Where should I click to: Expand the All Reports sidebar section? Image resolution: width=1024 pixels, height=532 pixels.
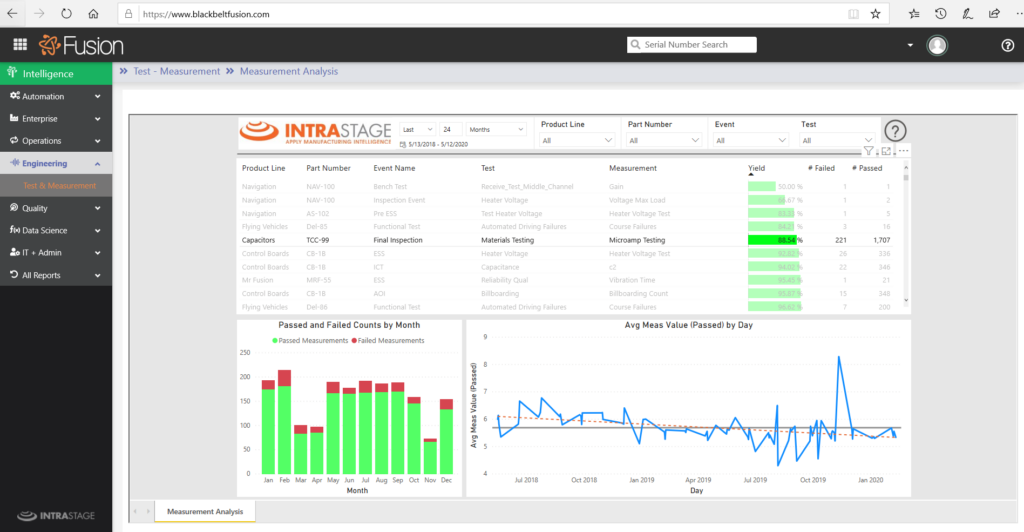(x=56, y=275)
